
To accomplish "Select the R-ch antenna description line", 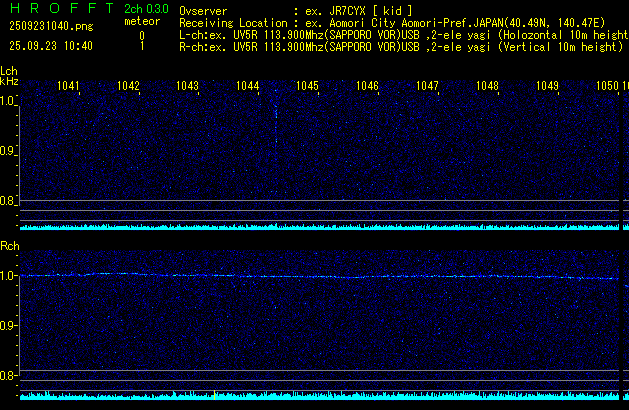I will (x=398, y=46).
